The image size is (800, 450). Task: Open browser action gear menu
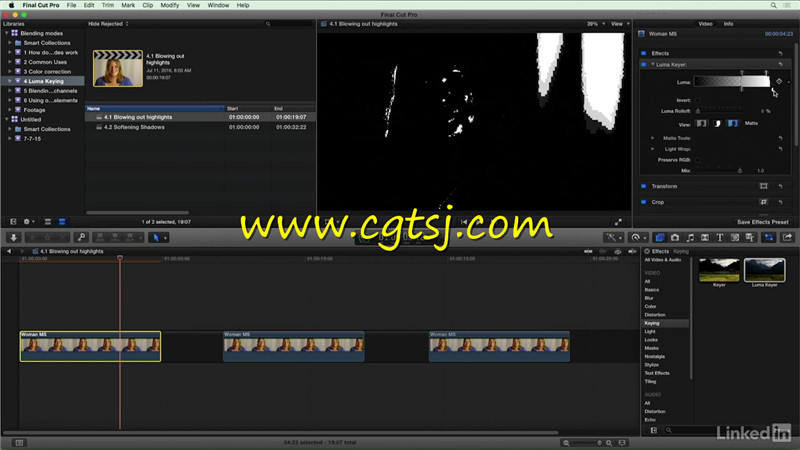tap(29, 222)
